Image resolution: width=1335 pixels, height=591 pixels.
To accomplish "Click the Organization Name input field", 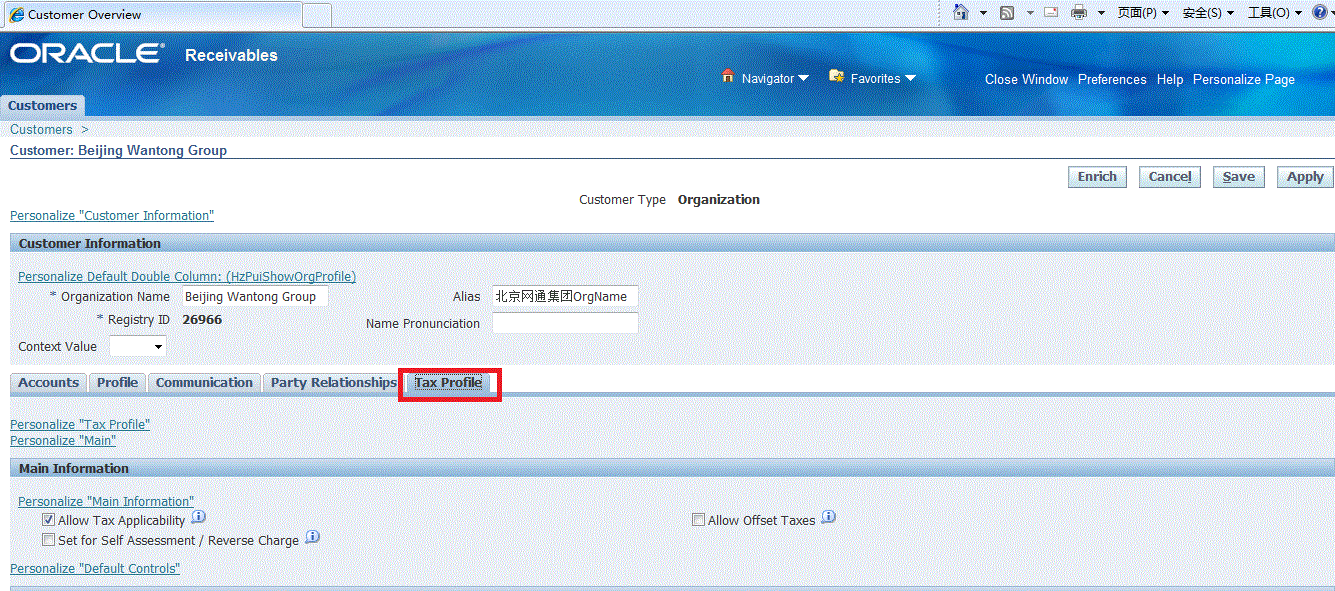I will click(254, 297).
